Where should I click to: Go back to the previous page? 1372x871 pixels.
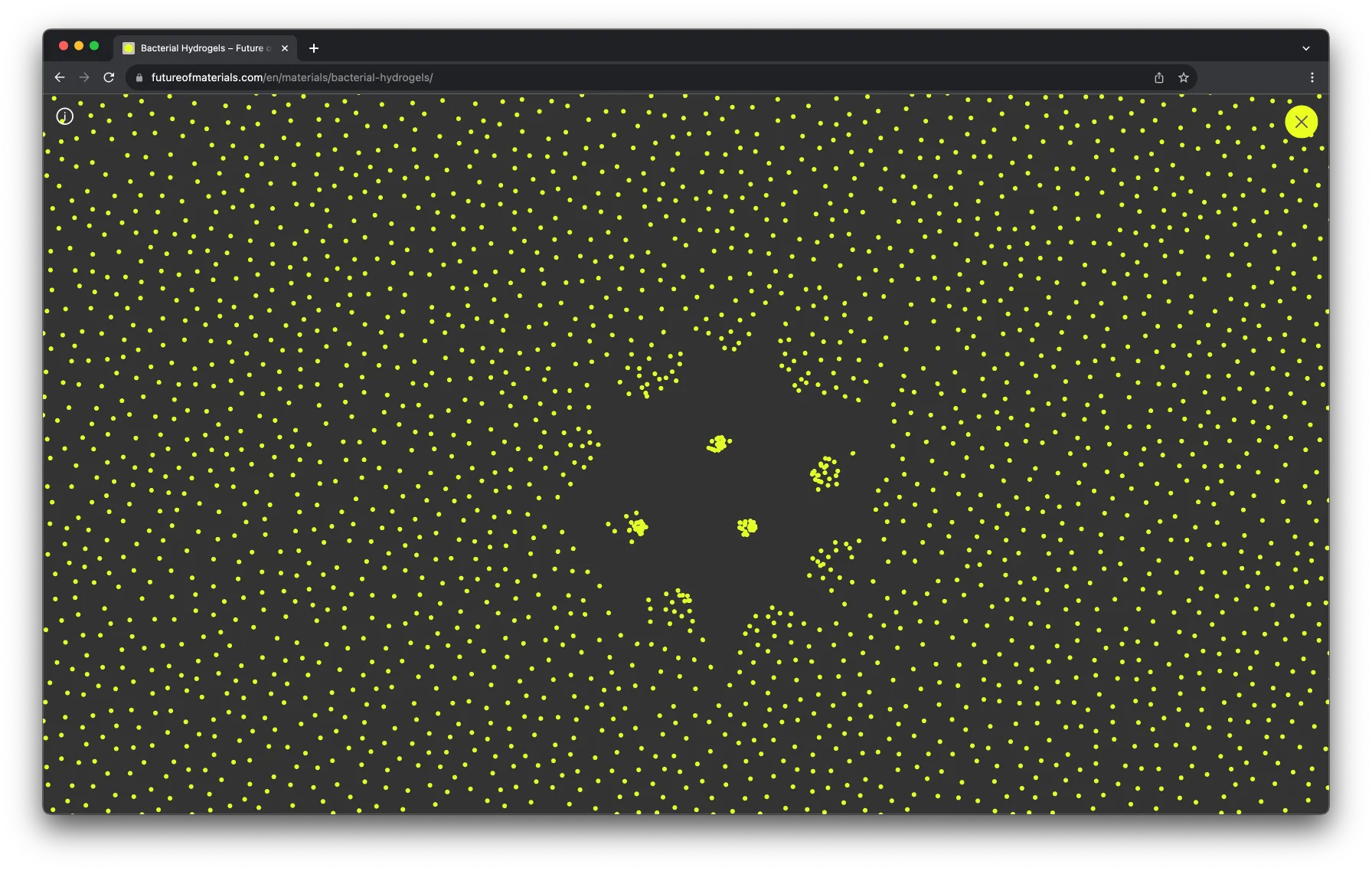(60, 77)
